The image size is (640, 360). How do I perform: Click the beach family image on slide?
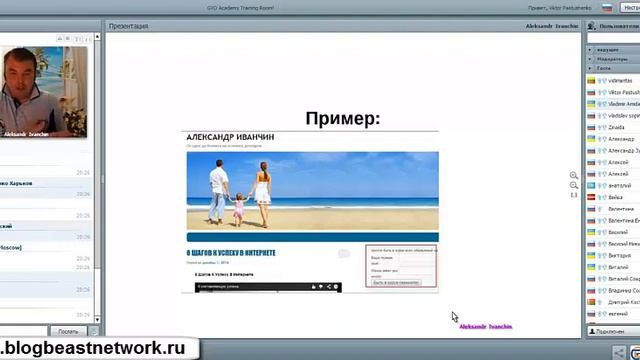click(313, 191)
